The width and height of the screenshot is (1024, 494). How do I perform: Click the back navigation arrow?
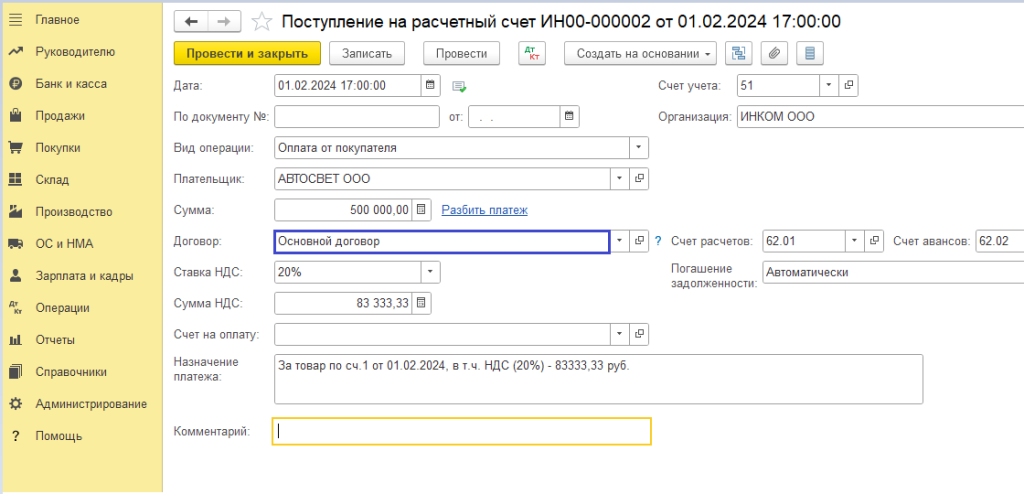pos(191,21)
